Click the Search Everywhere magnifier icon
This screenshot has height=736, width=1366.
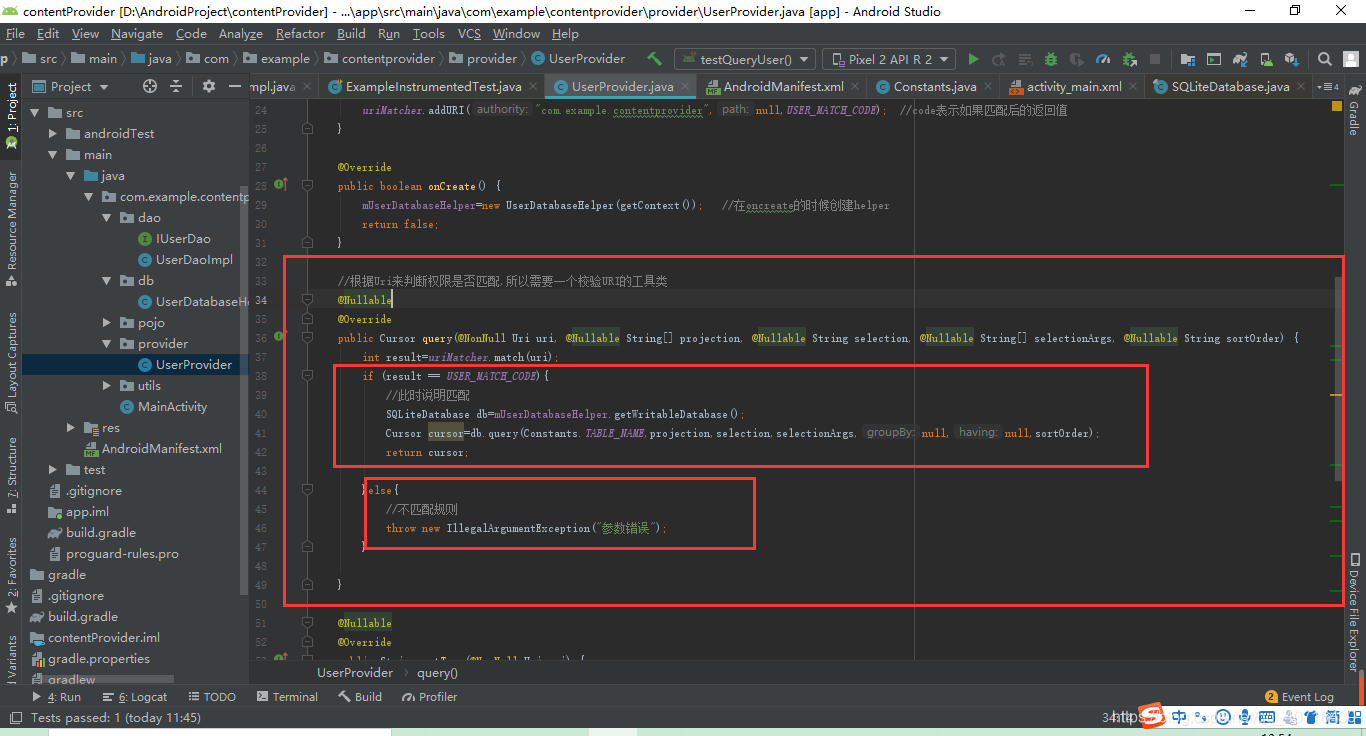pos(1324,59)
